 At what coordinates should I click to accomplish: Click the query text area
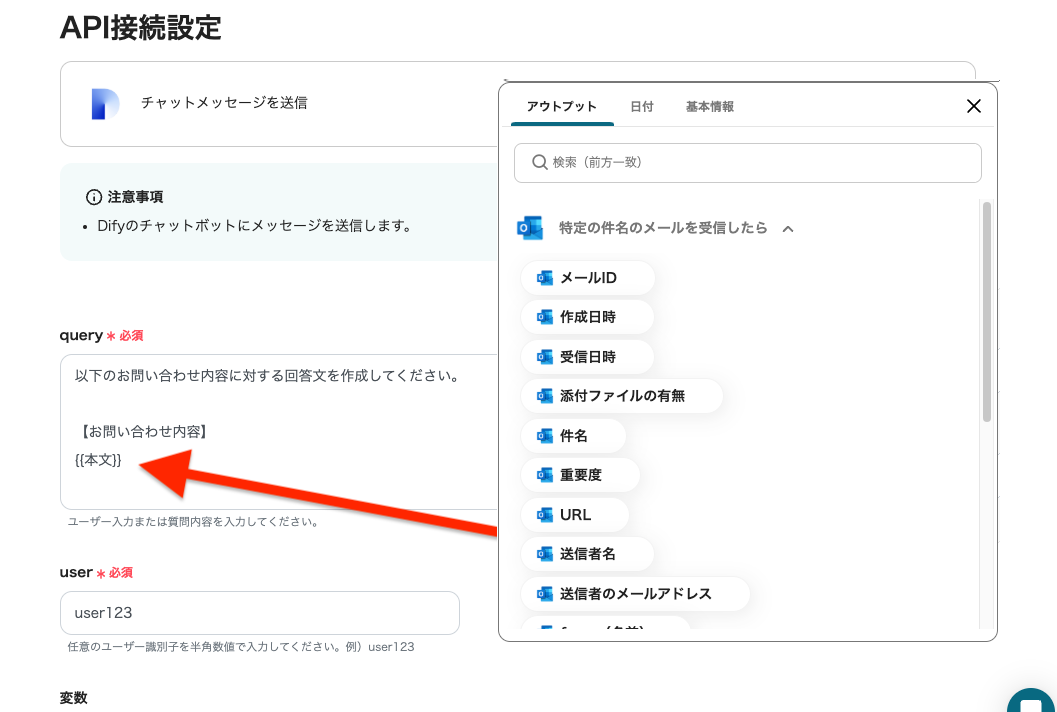pos(279,432)
